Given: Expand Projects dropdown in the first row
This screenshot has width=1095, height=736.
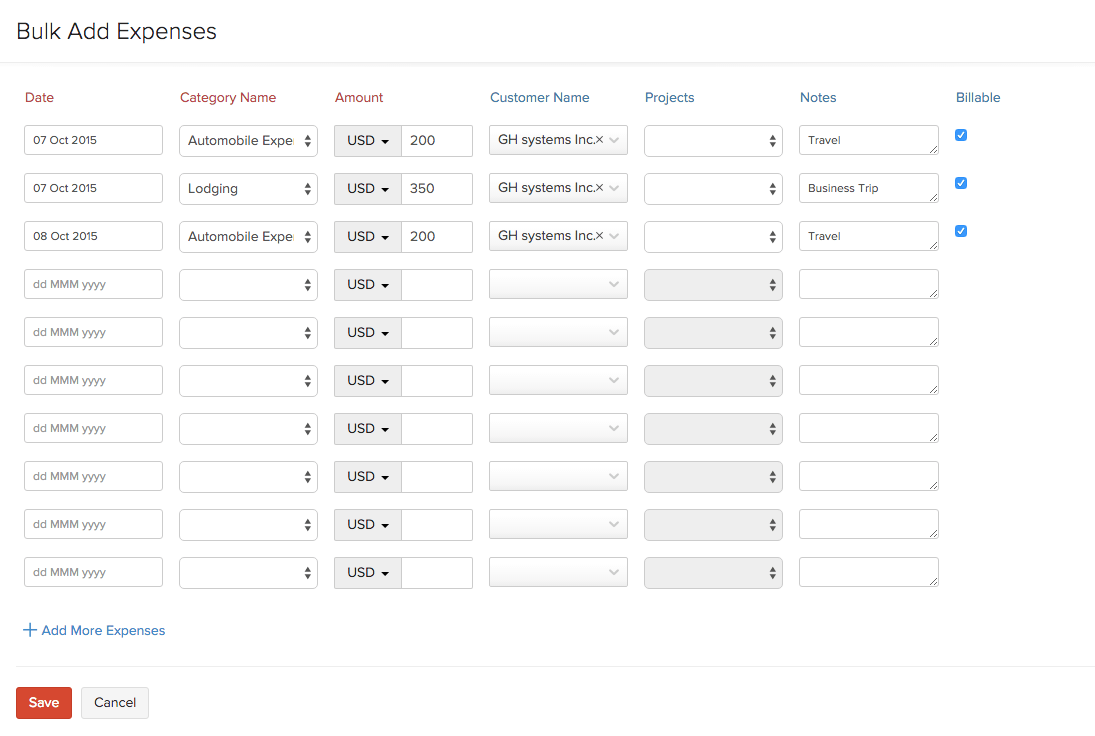Looking at the screenshot, I should coord(713,141).
